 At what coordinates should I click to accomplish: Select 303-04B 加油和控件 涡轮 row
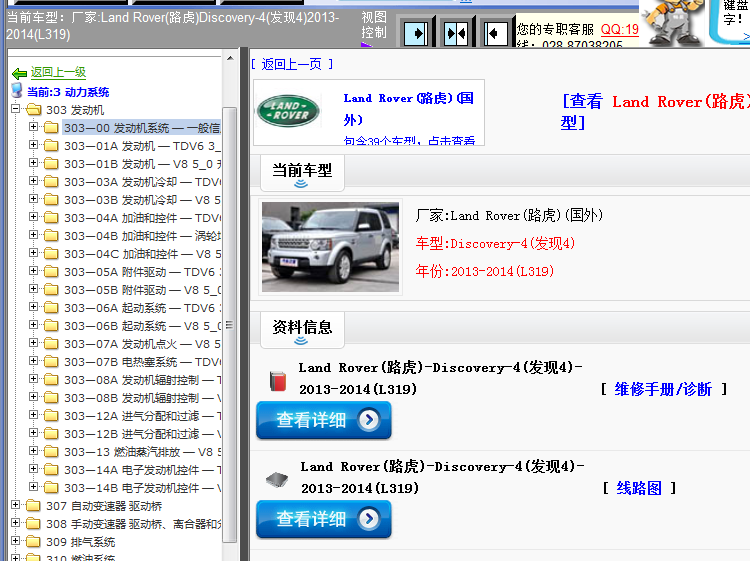point(142,236)
